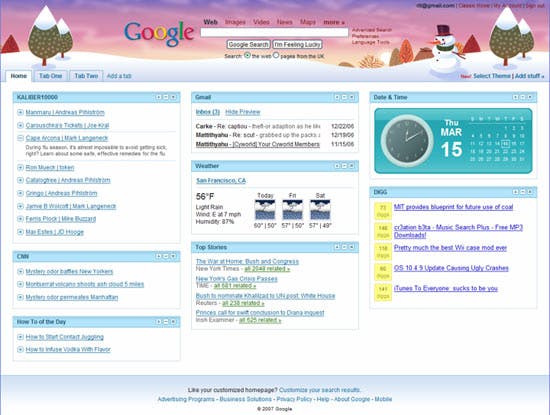
Task: Click the plus button in CNN widget header
Action: 159,256
